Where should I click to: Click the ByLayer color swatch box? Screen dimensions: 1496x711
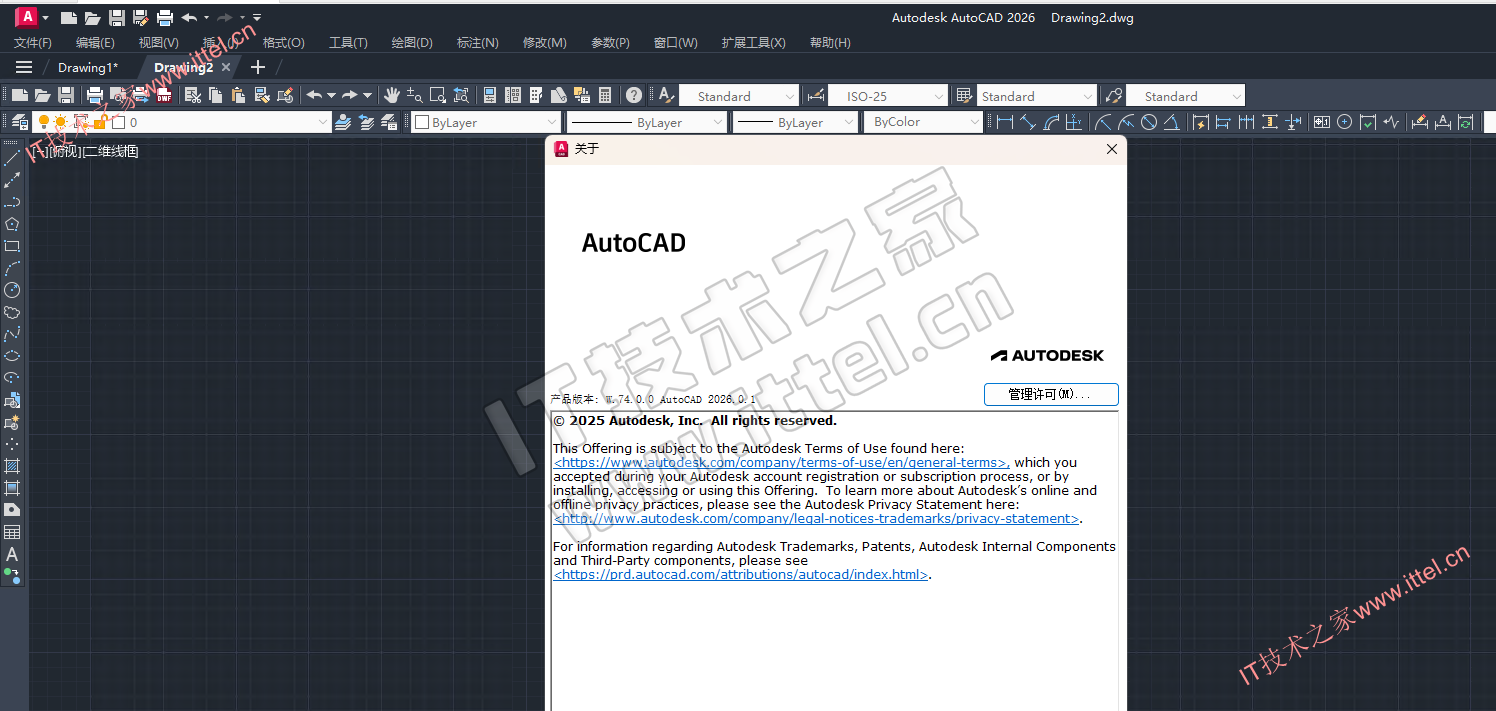tap(422, 122)
